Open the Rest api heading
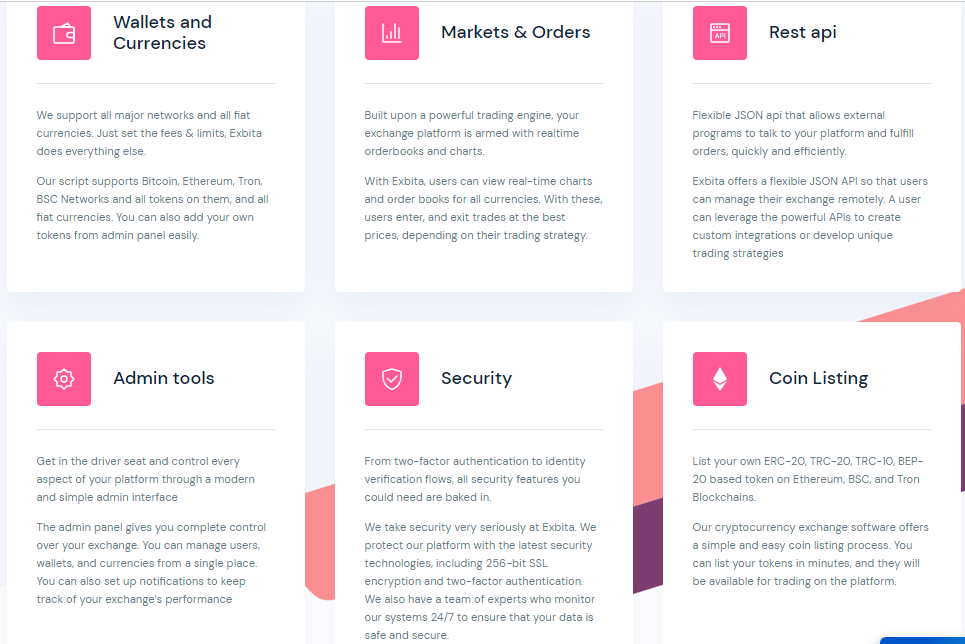 point(803,32)
